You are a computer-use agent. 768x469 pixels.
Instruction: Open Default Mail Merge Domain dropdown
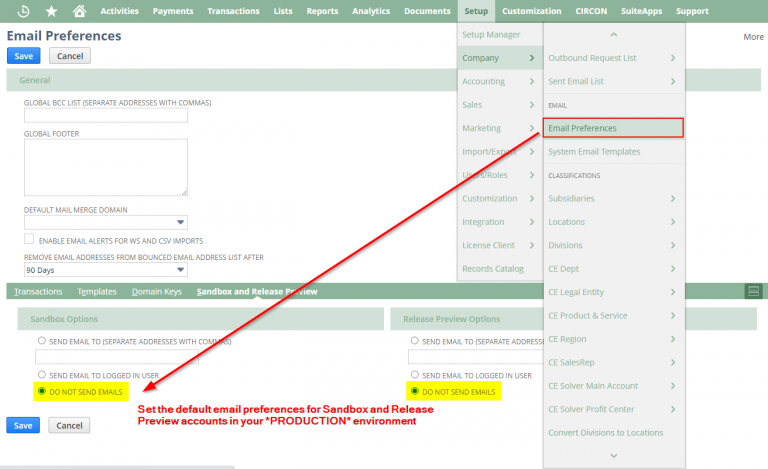[x=180, y=222]
